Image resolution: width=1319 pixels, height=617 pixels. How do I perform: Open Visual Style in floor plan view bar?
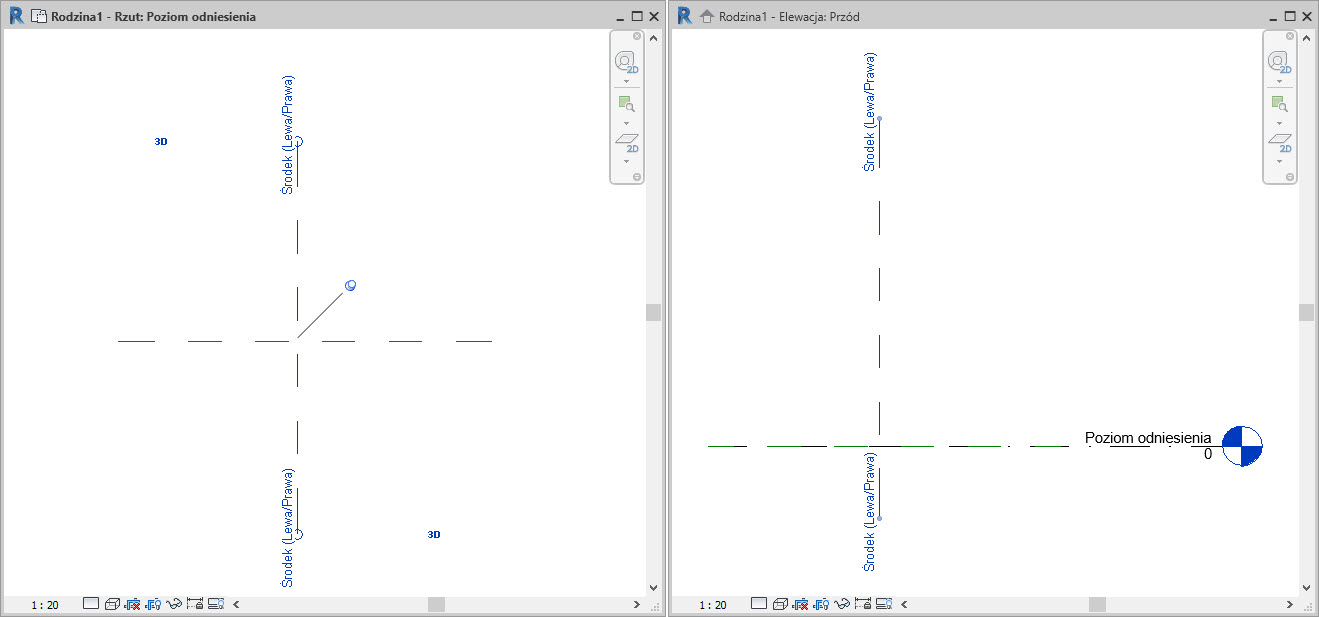pyautogui.click(x=112, y=604)
